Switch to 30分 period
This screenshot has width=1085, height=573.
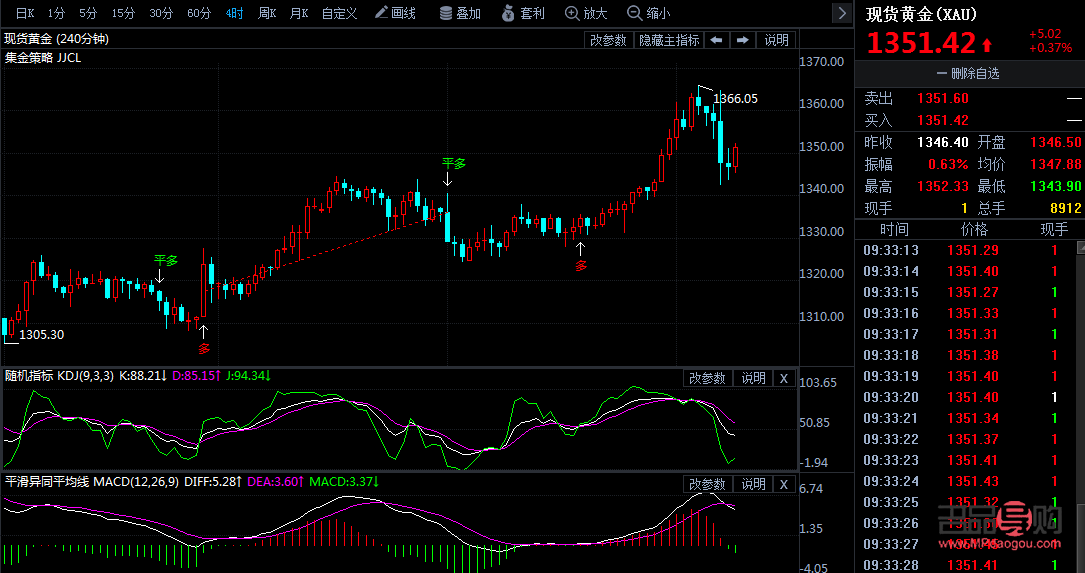161,12
